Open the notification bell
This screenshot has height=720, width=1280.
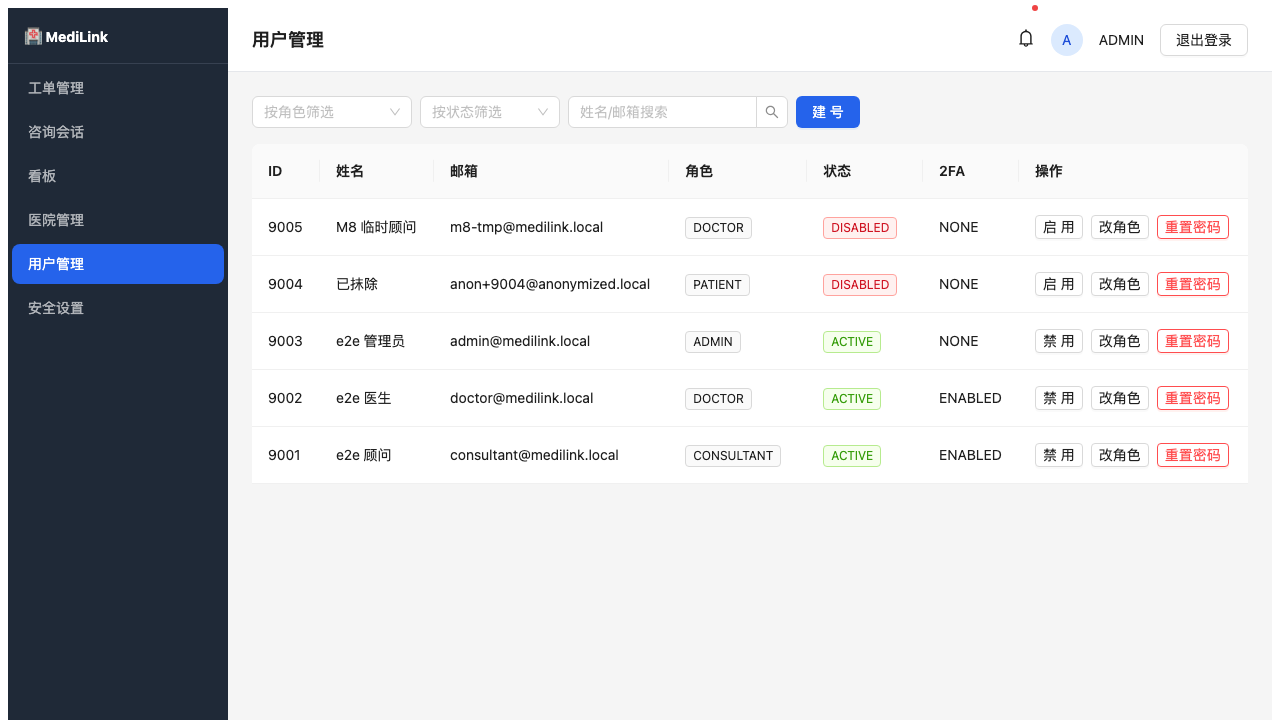[x=1026, y=39]
